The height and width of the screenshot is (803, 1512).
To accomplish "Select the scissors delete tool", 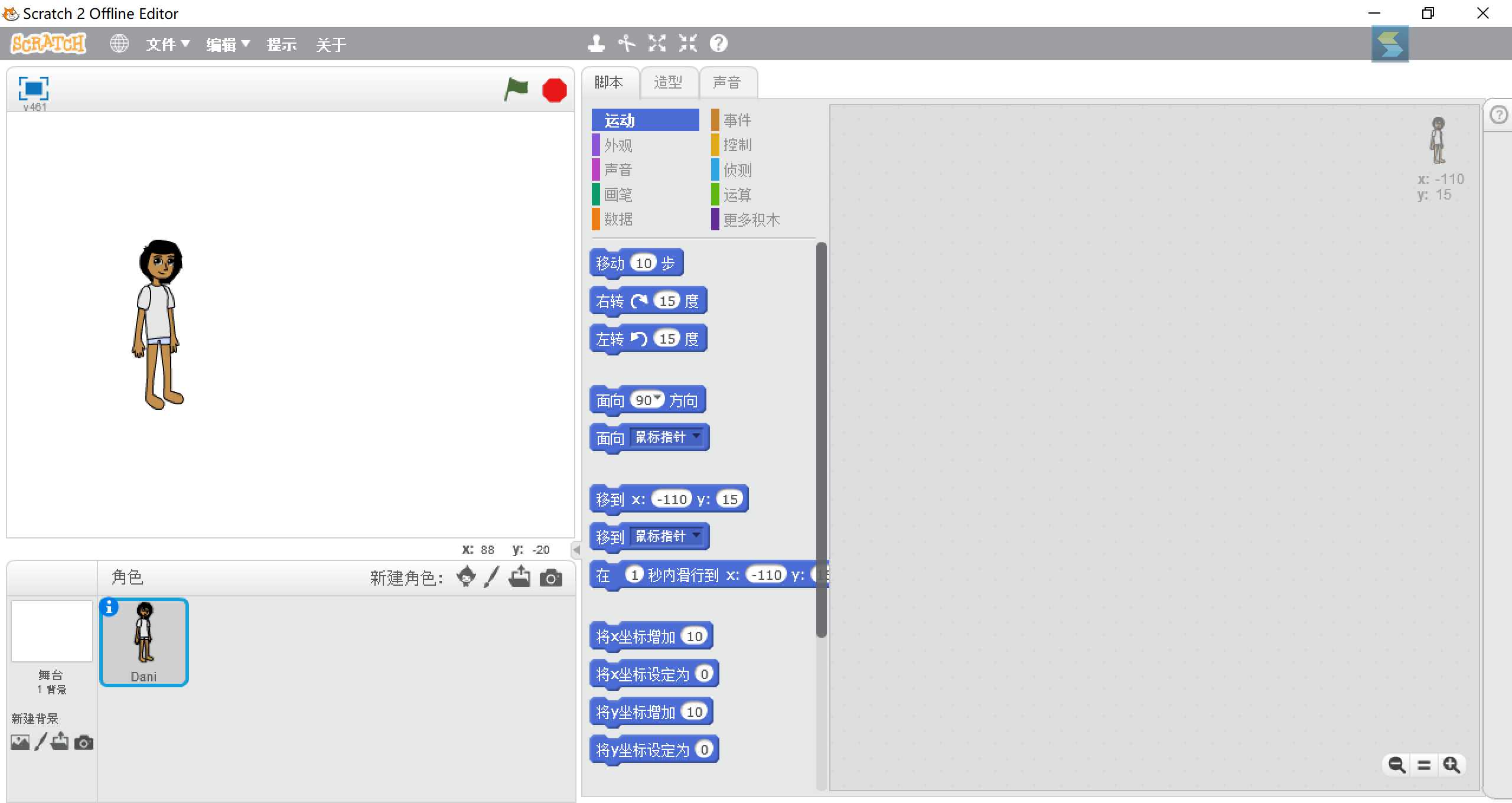I will [626, 43].
